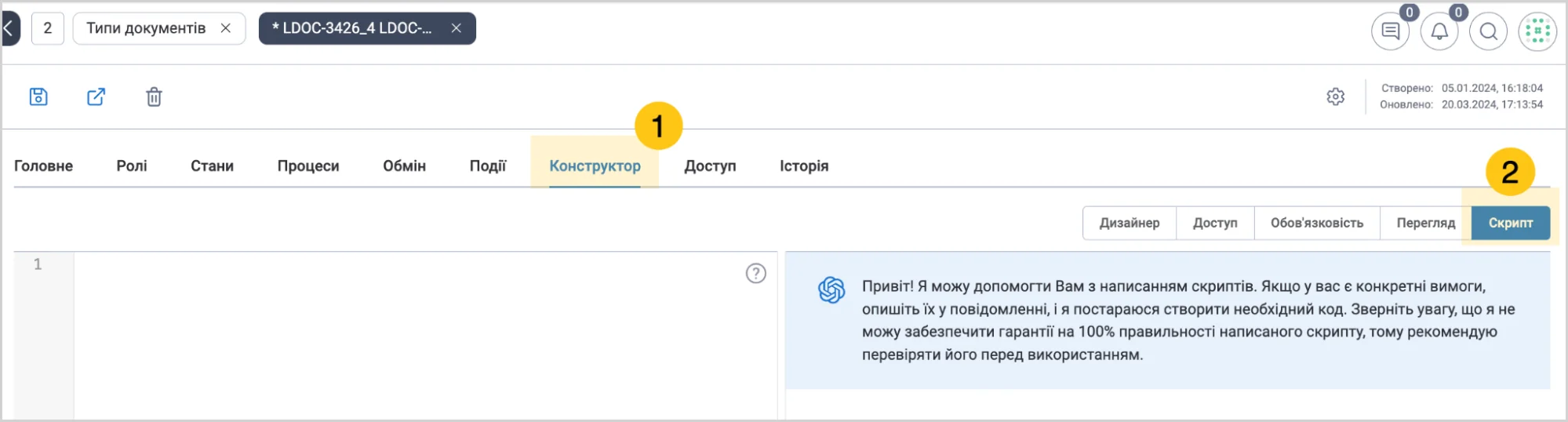Click the save document icon
1568x422 pixels.
click(38, 96)
